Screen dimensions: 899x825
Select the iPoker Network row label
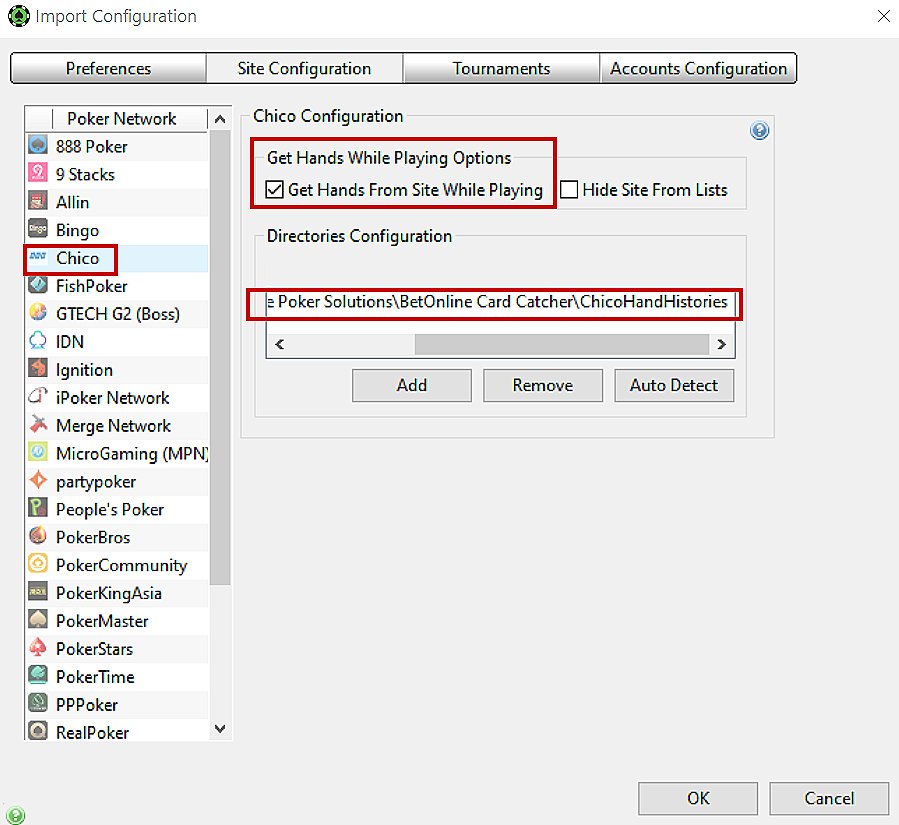(112, 398)
